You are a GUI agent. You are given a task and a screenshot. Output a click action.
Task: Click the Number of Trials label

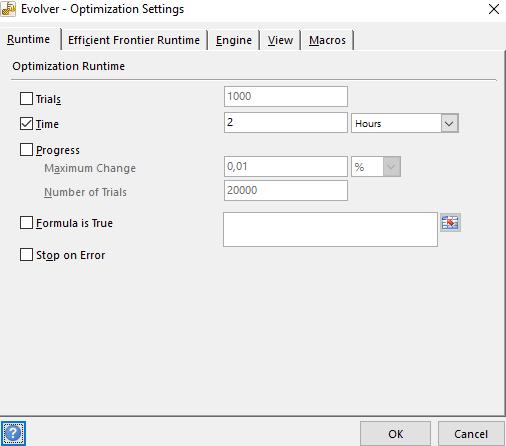click(x=85, y=192)
